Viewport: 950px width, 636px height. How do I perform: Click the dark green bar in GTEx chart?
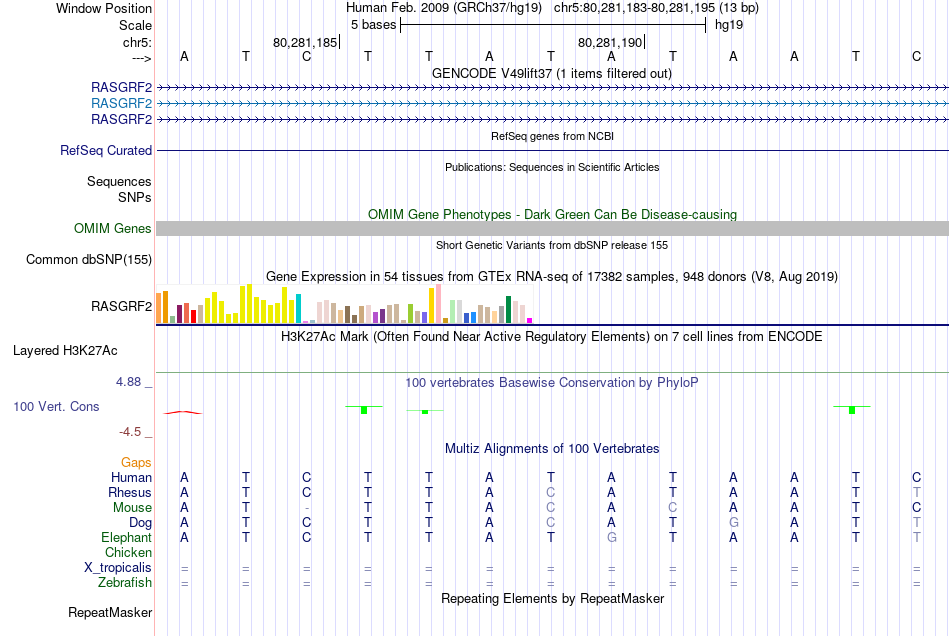point(508,310)
